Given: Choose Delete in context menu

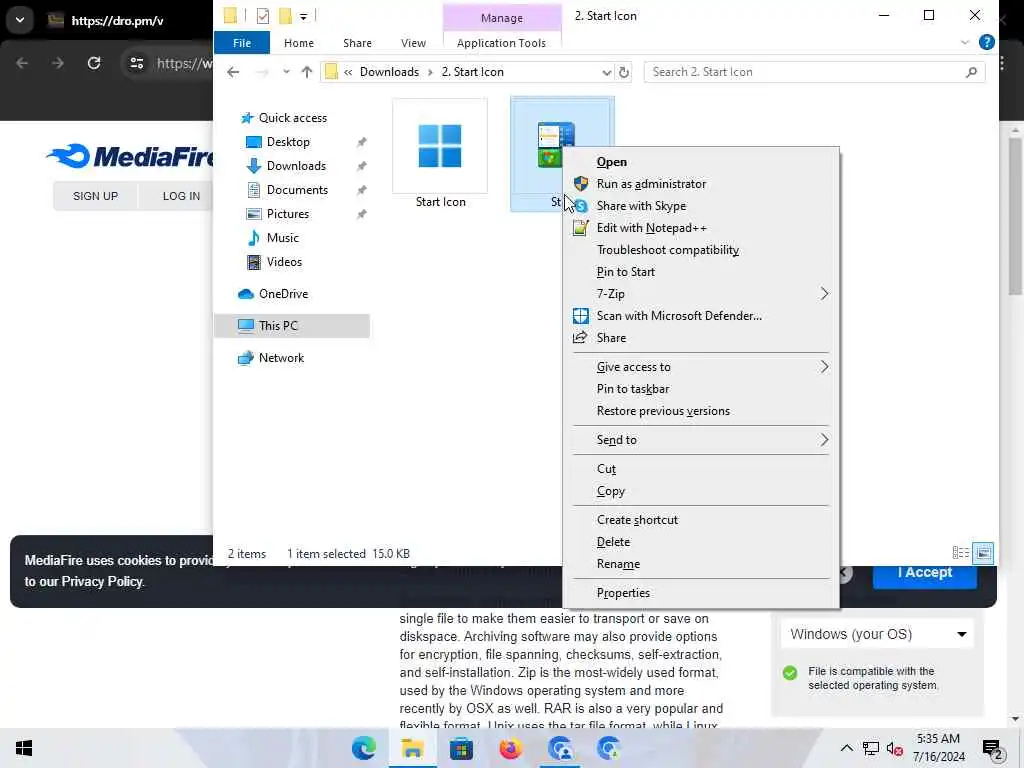Looking at the screenshot, I should (x=613, y=542).
